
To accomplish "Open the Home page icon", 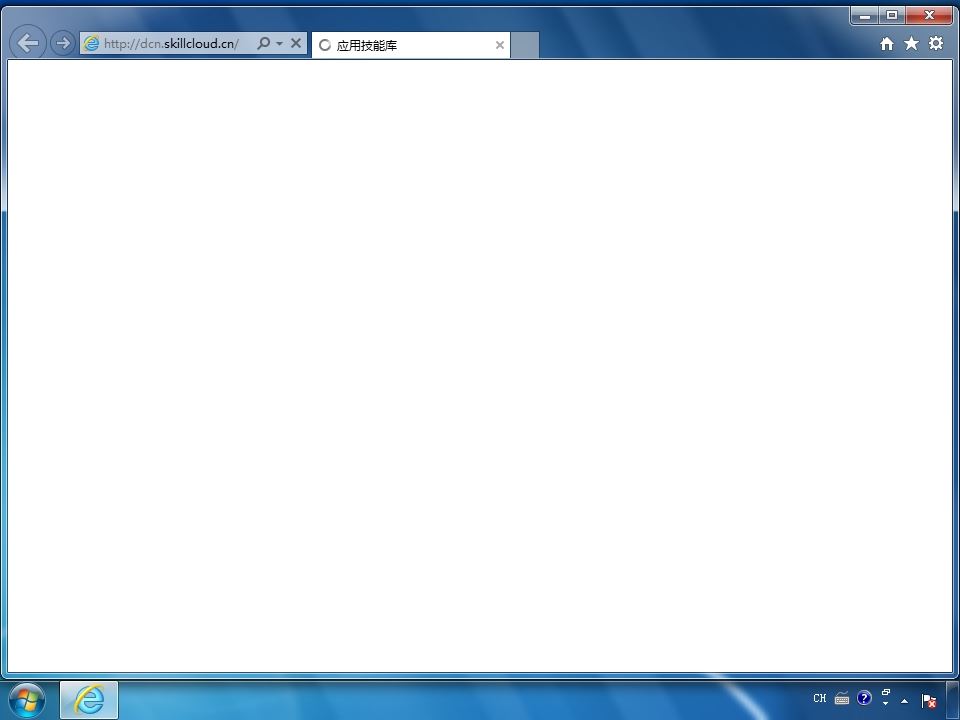I will pyautogui.click(x=887, y=43).
